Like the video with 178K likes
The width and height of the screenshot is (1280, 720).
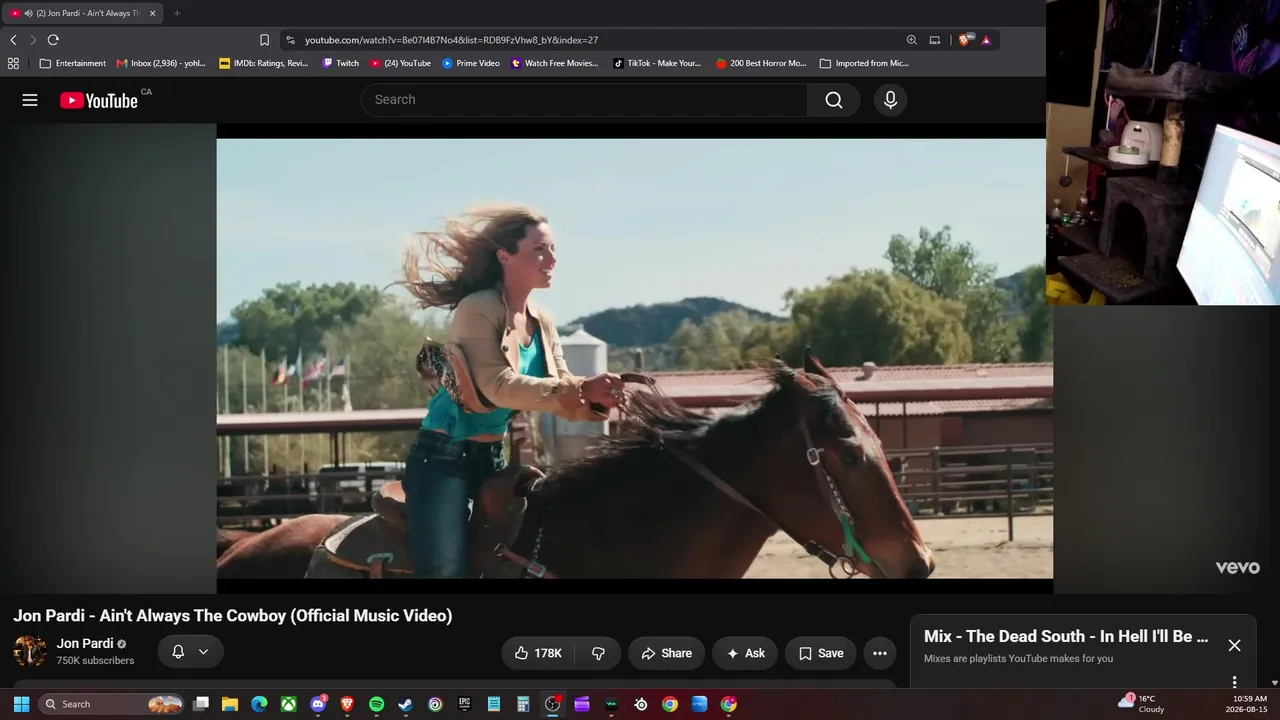click(x=538, y=653)
